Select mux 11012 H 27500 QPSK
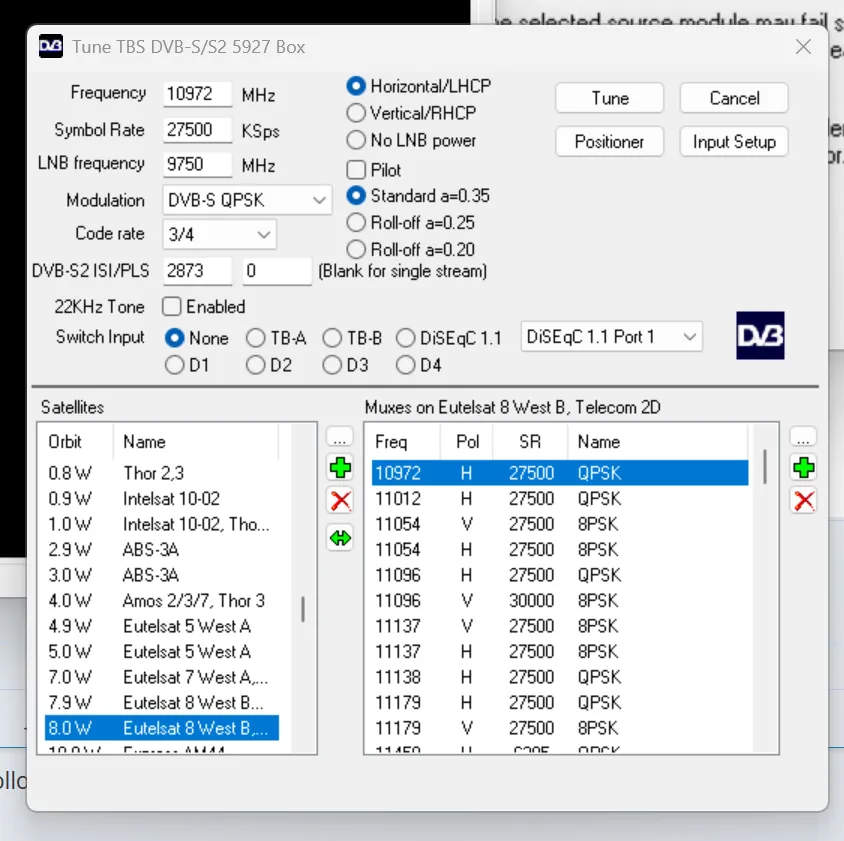Screen dimensions: 844x841 point(560,499)
